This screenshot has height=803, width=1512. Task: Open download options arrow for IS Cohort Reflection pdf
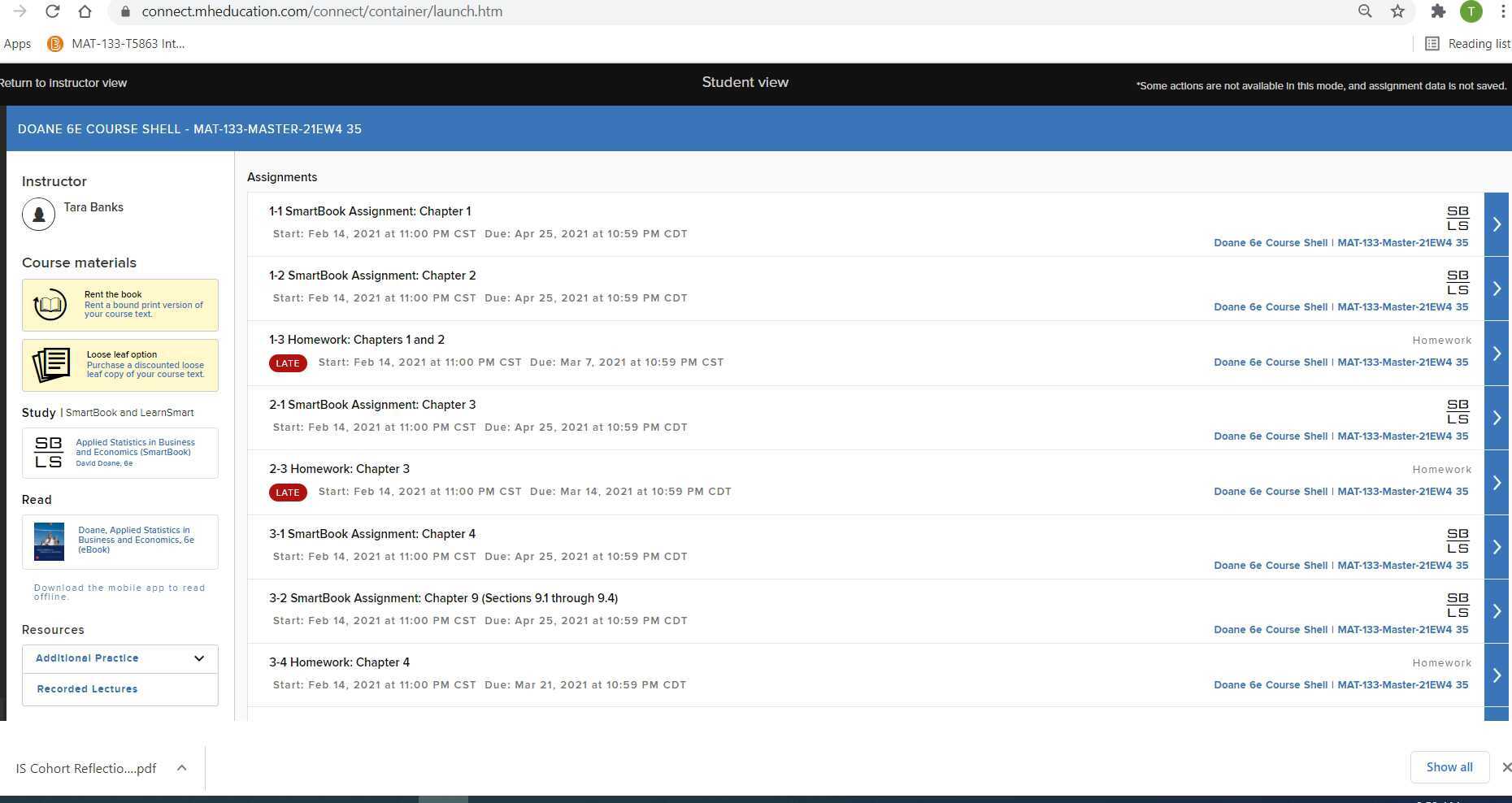point(182,768)
